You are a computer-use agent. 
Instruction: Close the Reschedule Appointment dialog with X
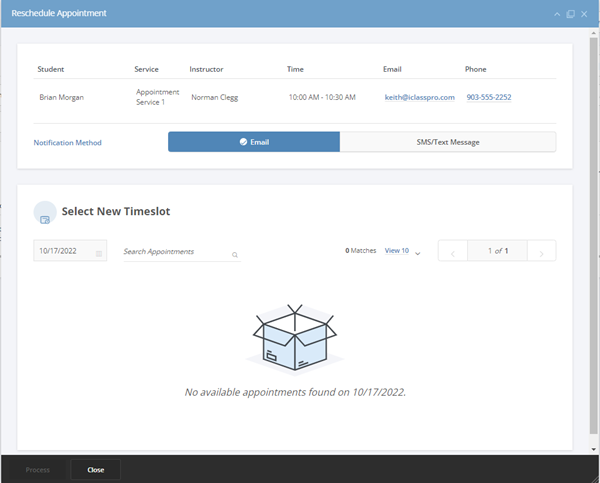point(584,14)
